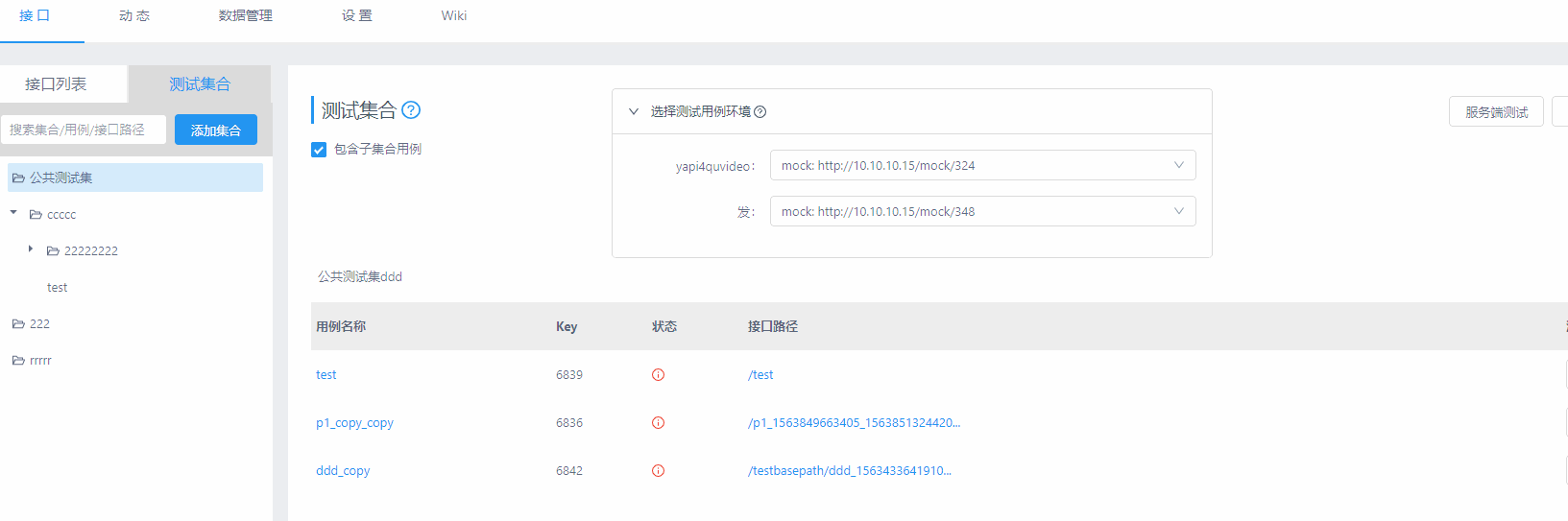Click folder icon of 222 collection
The width and height of the screenshot is (1568, 521).
coord(18,324)
